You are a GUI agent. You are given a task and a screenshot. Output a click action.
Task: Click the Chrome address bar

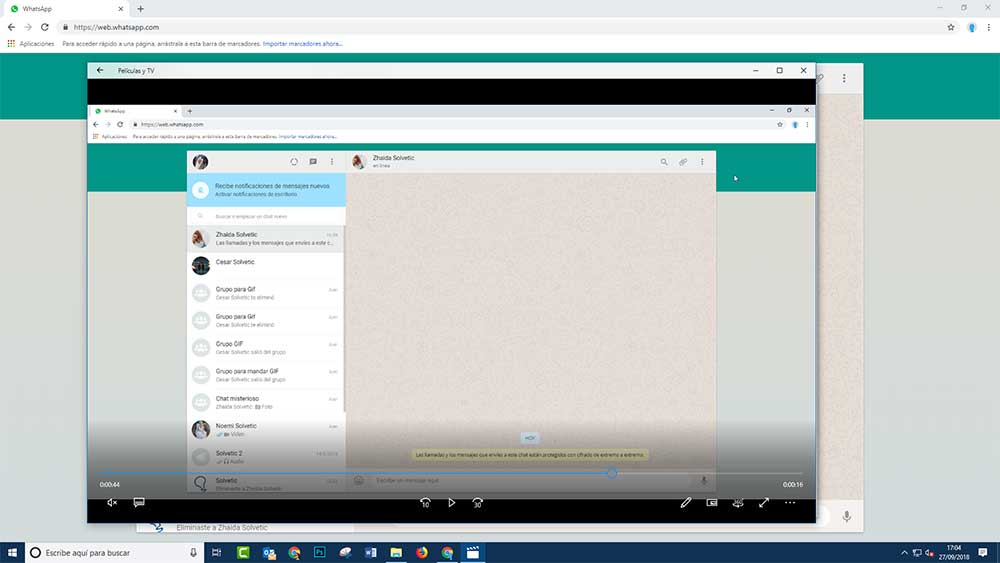(x=504, y=27)
